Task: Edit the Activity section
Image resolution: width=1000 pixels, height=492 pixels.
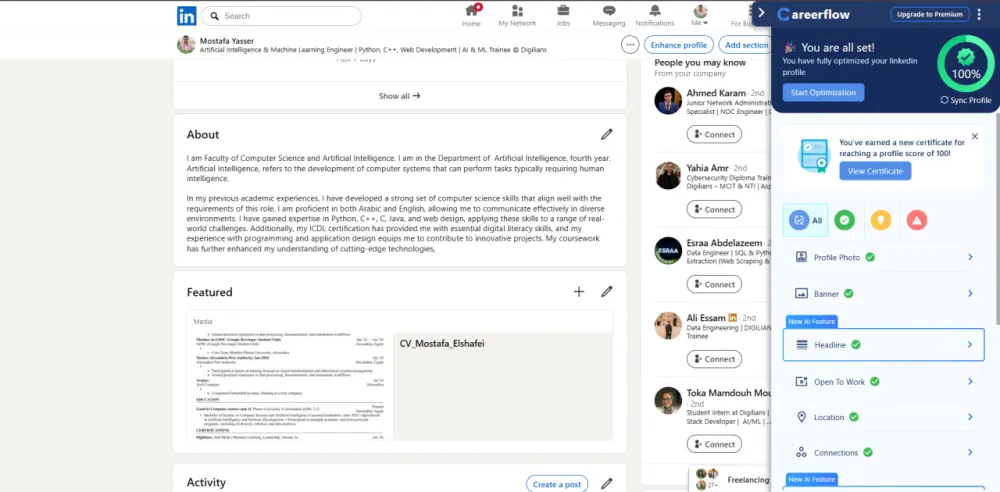Action: pyautogui.click(x=607, y=483)
